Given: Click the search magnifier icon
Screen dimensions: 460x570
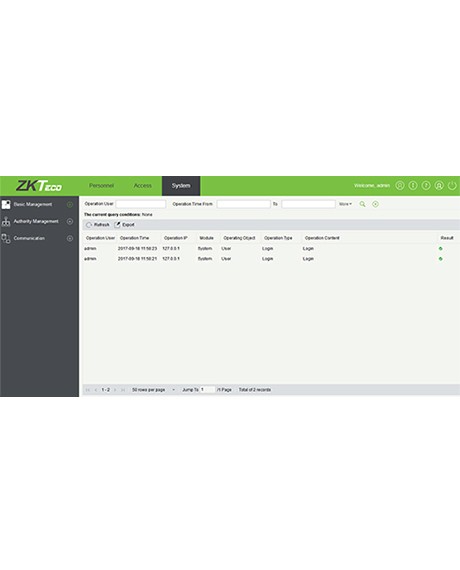Looking at the screenshot, I should [x=362, y=204].
